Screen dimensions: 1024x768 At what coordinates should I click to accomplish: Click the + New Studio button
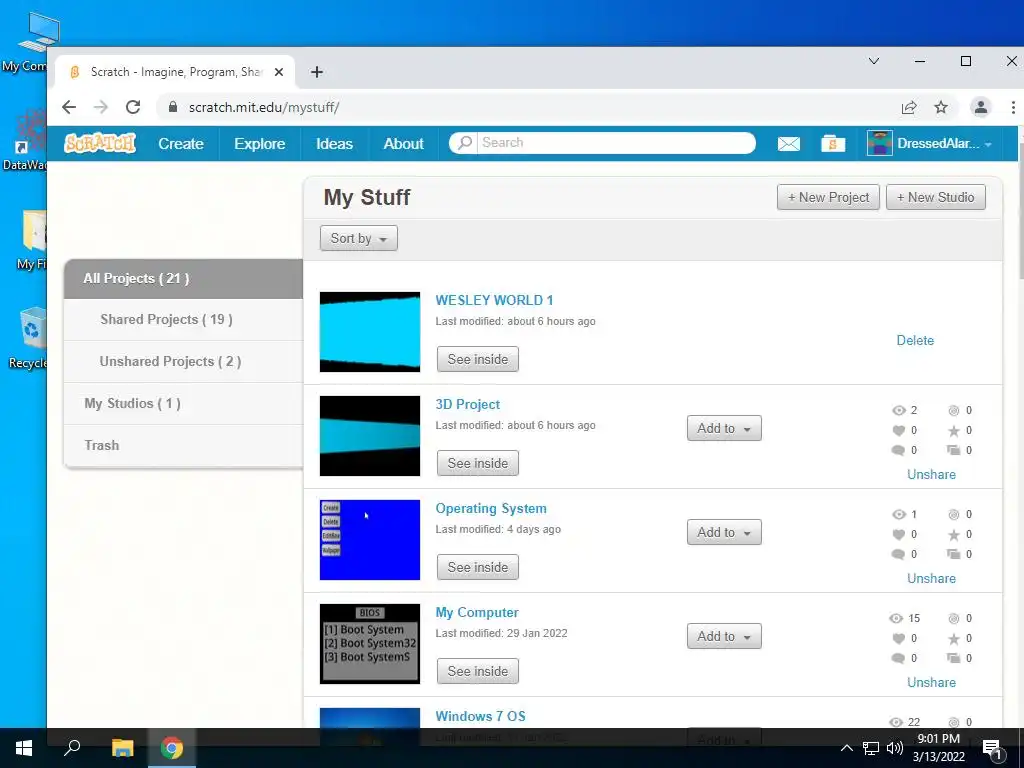(935, 197)
